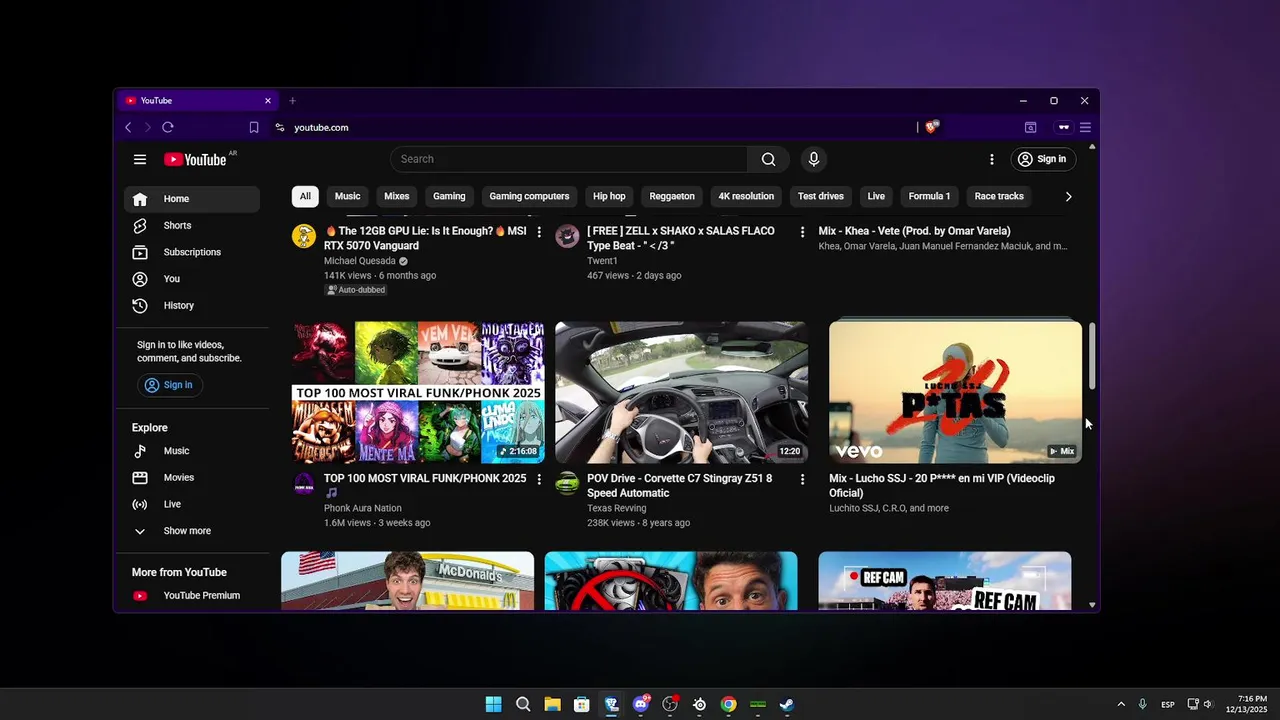Reload the page with refresh icon
The image size is (1280, 720).
(168, 127)
